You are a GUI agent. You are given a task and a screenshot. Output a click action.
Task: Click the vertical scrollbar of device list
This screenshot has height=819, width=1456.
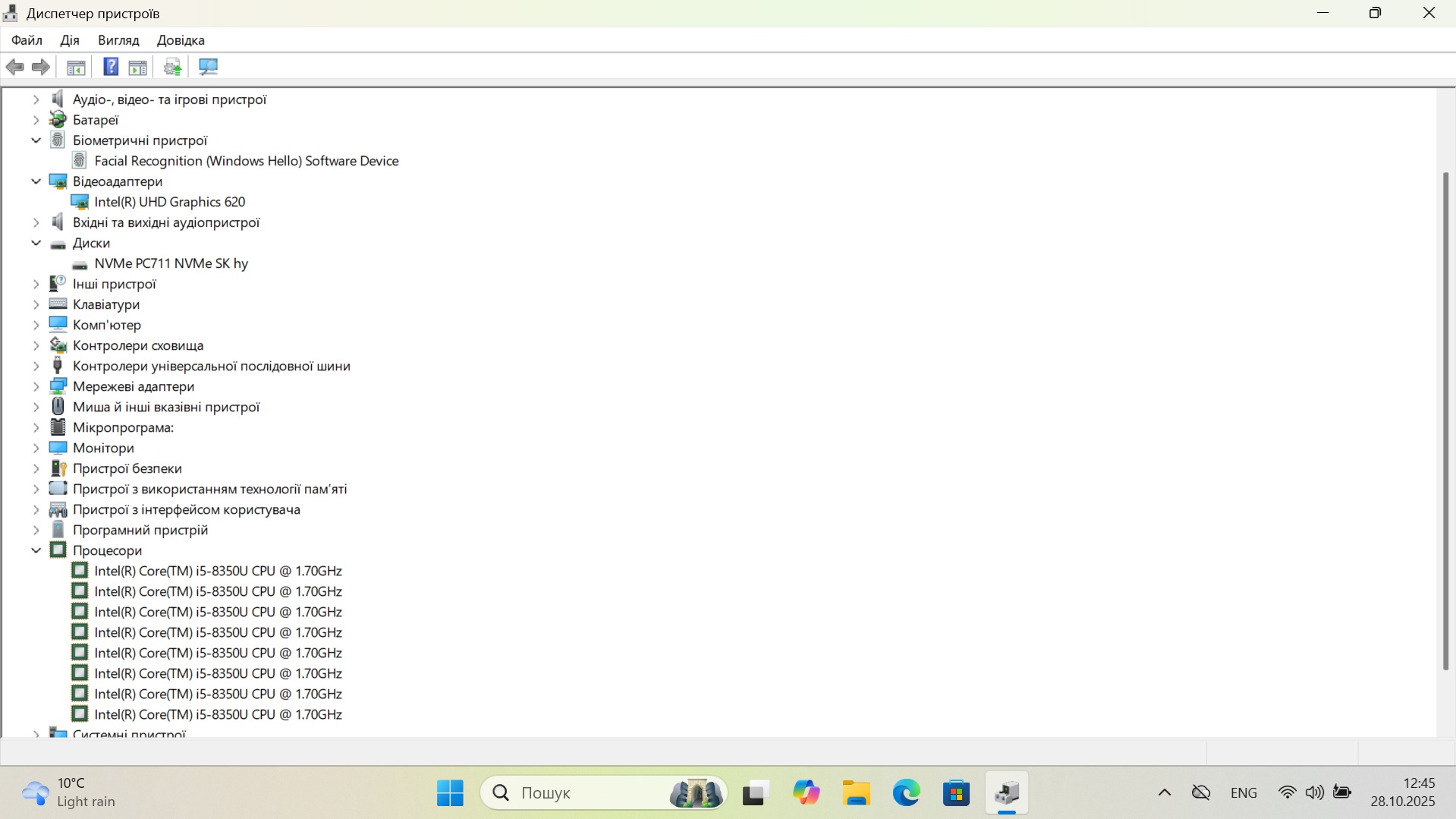click(x=1445, y=421)
